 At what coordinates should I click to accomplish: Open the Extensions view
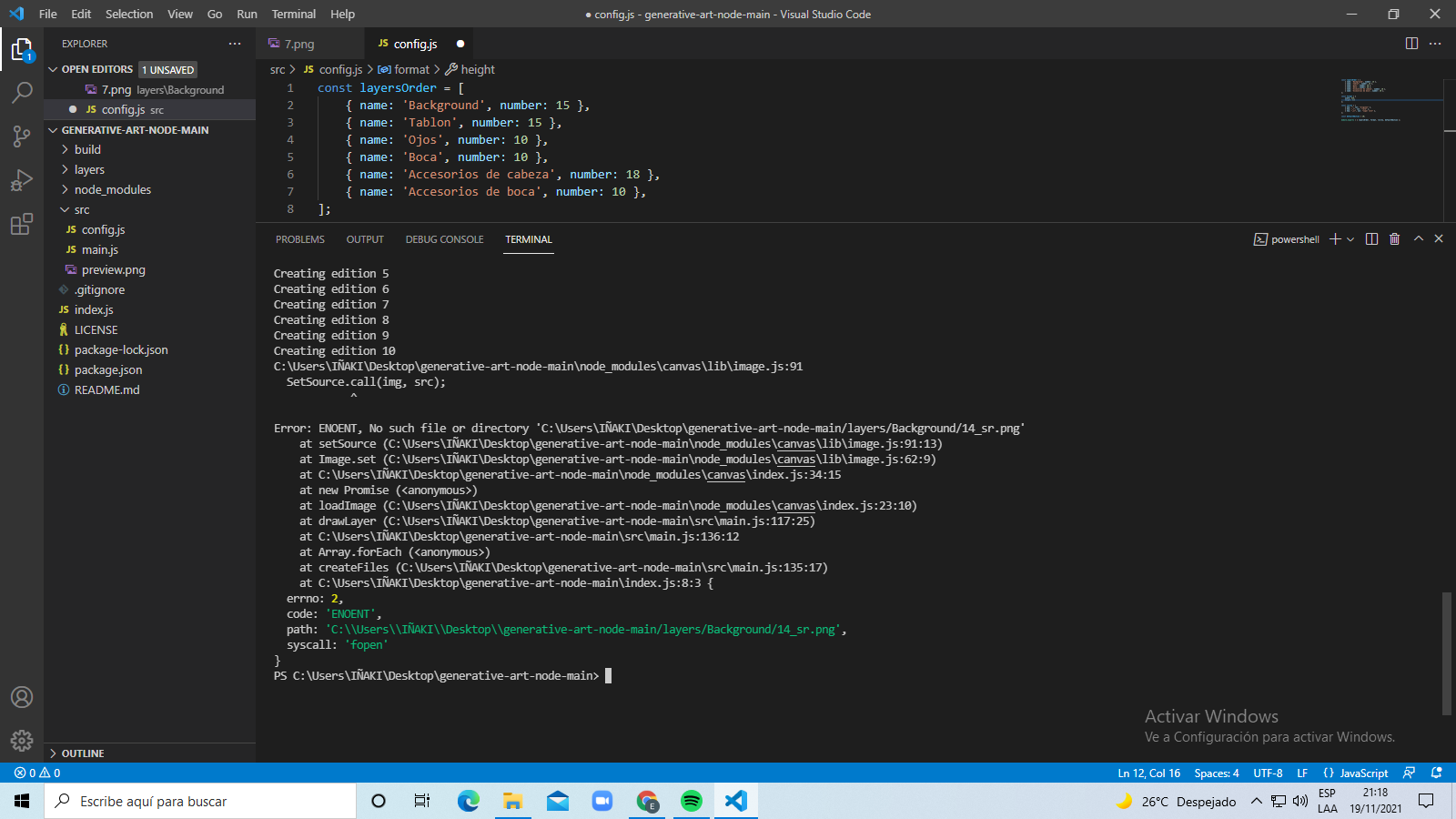click(22, 224)
